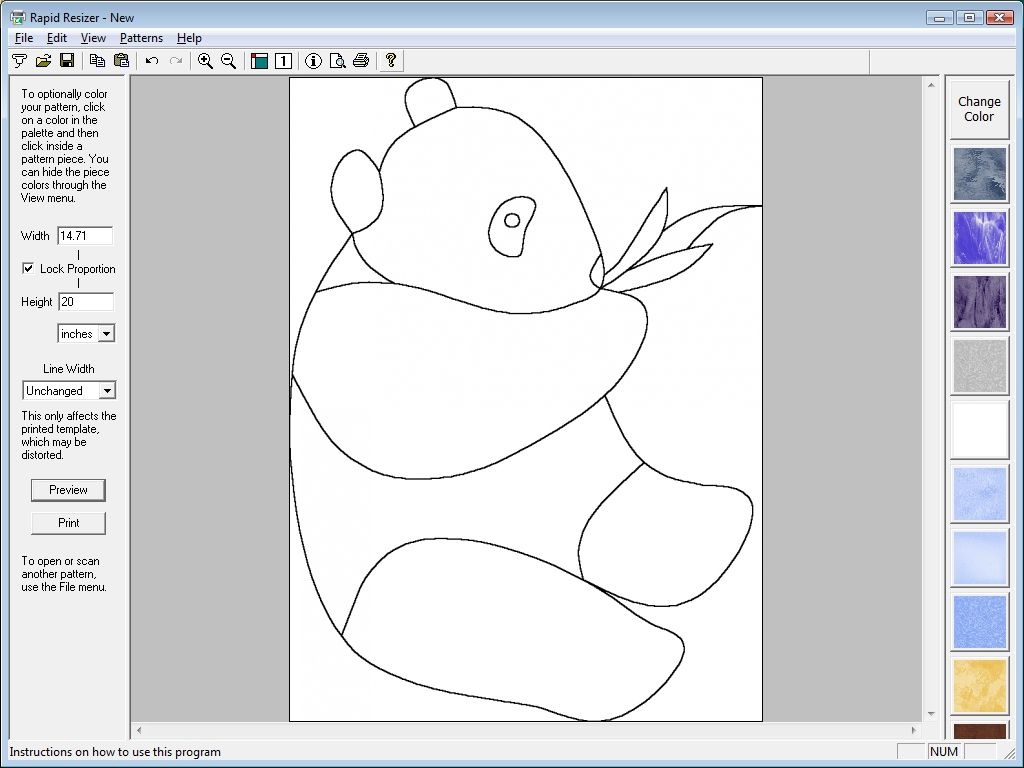Click the information toolbar icon
This screenshot has height=768, width=1024.
313,61
